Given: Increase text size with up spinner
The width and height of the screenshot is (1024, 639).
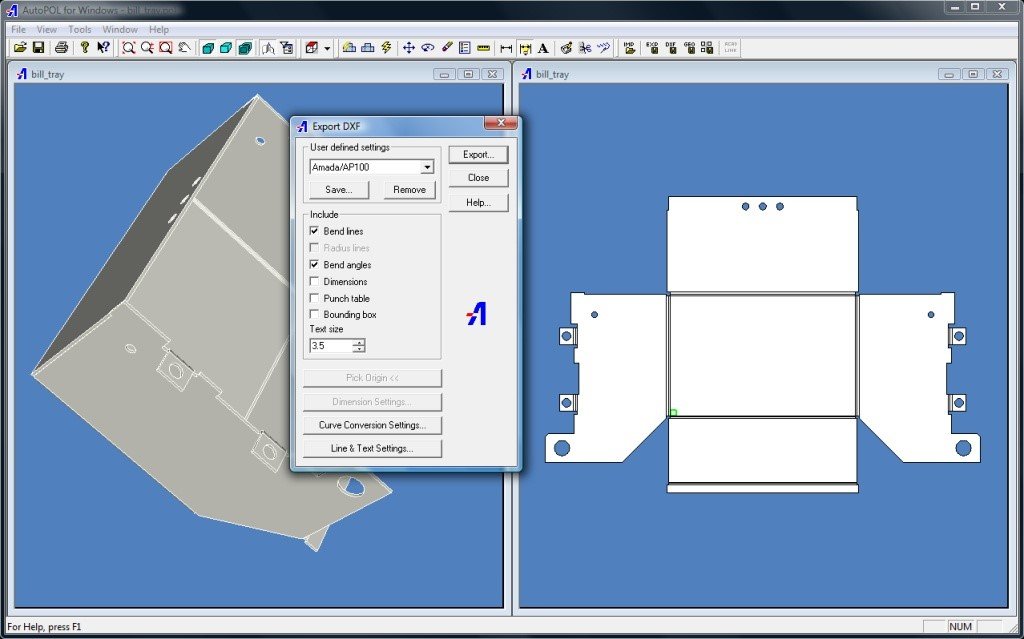Looking at the screenshot, I should pyautogui.click(x=359, y=342).
